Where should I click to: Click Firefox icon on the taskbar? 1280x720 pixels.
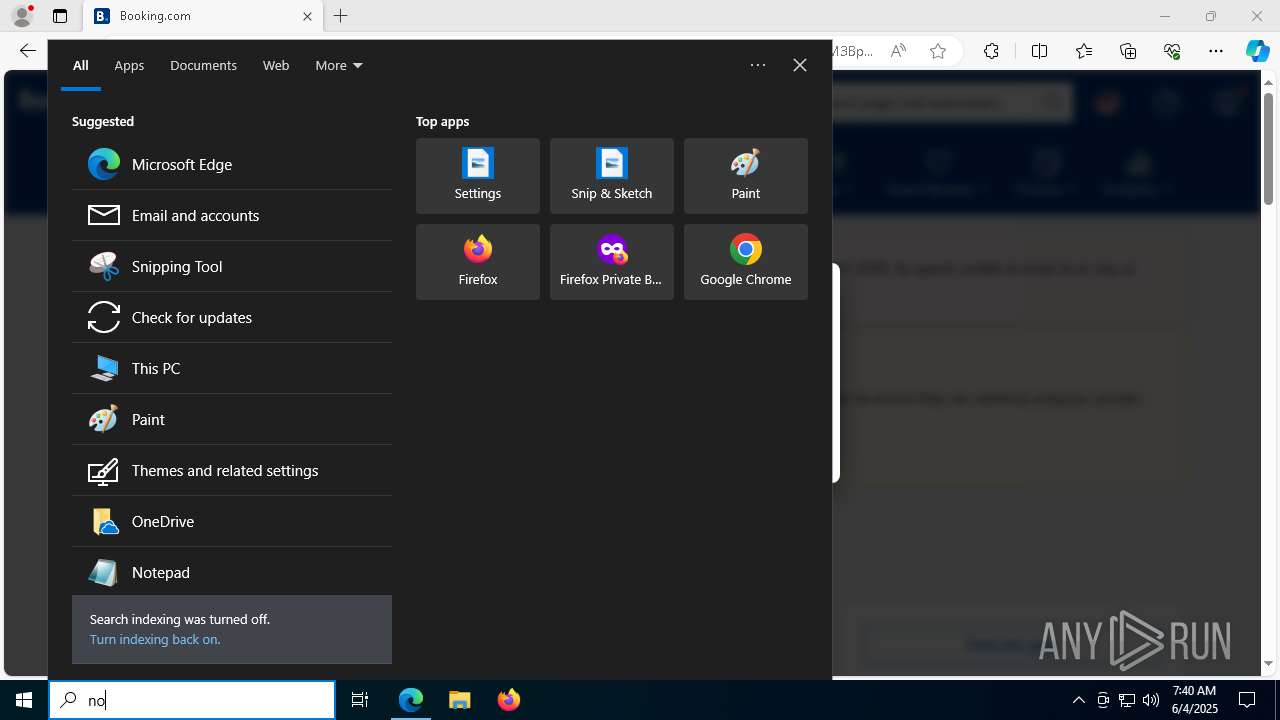coord(509,700)
